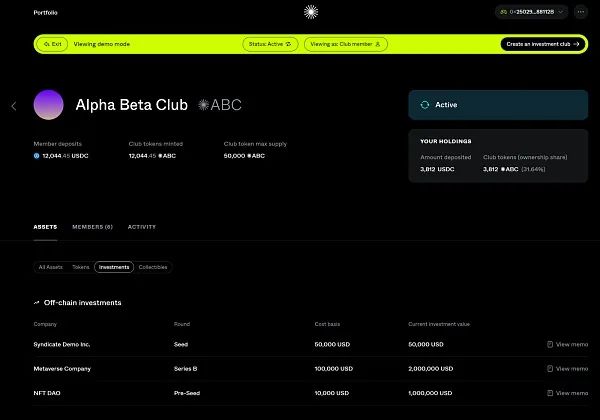The height and width of the screenshot is (420, 600).
Task: Select the All Assets filter
Action: tap(49, 267)
